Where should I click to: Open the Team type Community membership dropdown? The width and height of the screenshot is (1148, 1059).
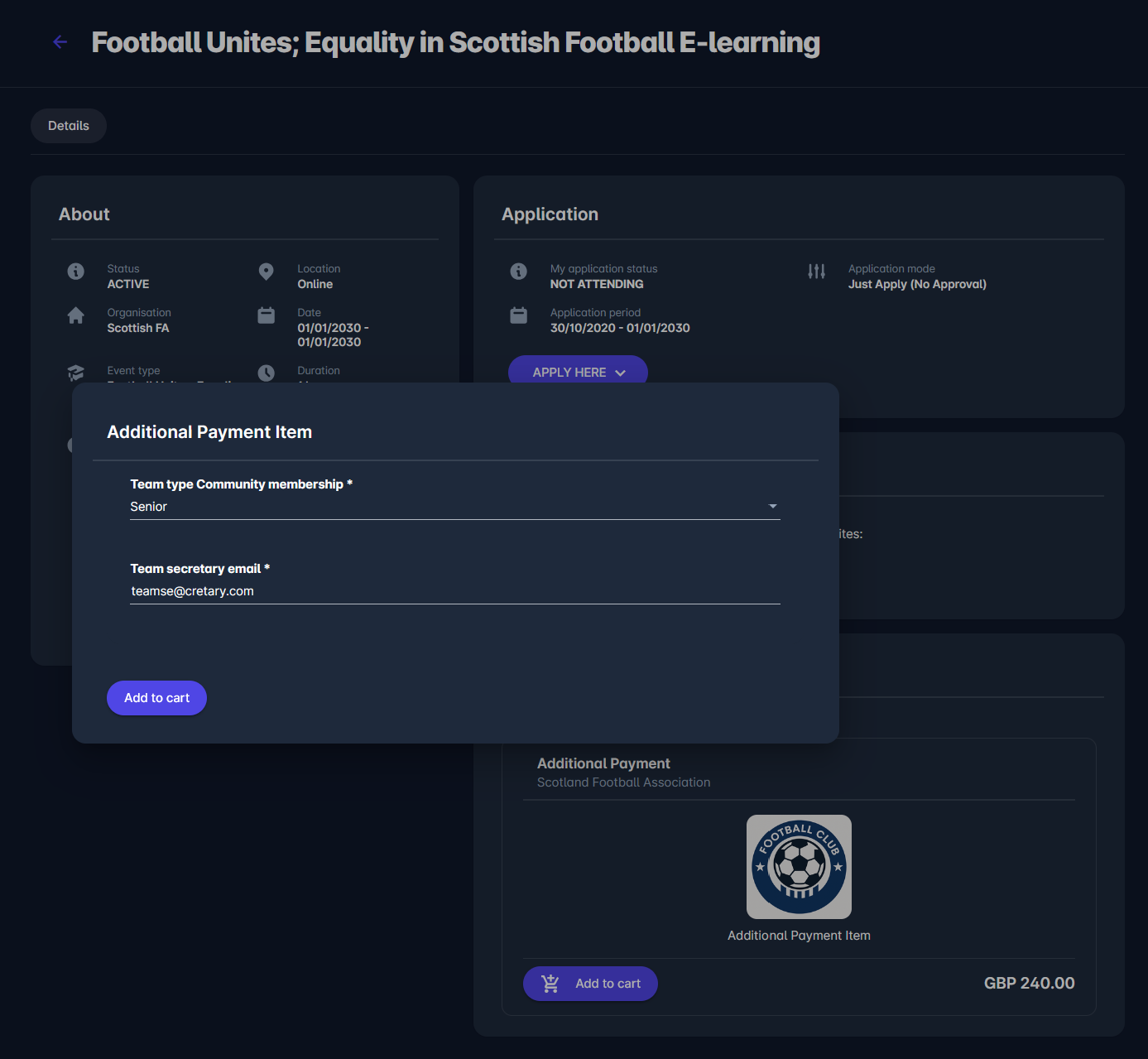pyautogui.click(x=447, y=507)
